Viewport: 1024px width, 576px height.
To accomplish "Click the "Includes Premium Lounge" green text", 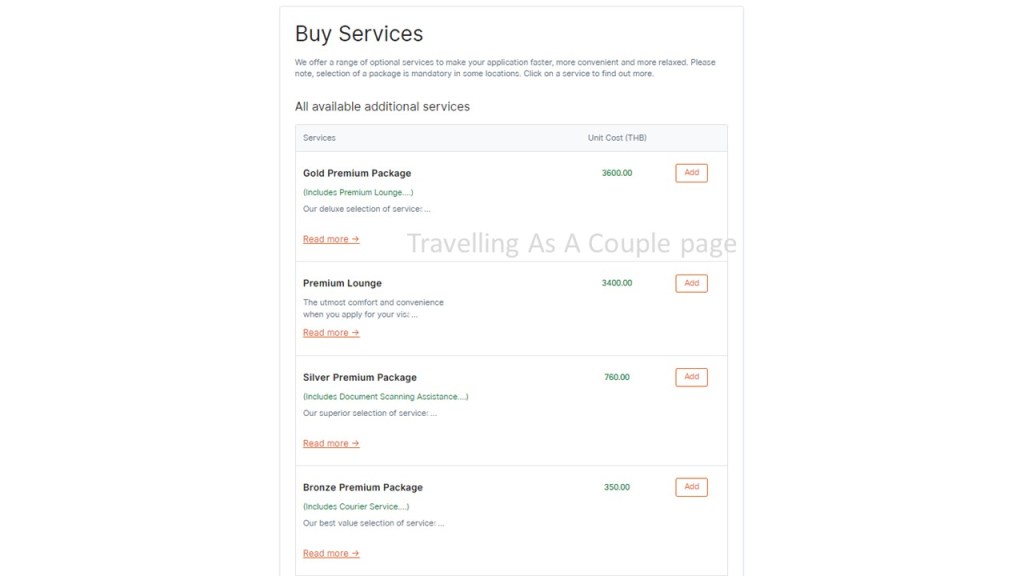I will click(x=358, y=192).
